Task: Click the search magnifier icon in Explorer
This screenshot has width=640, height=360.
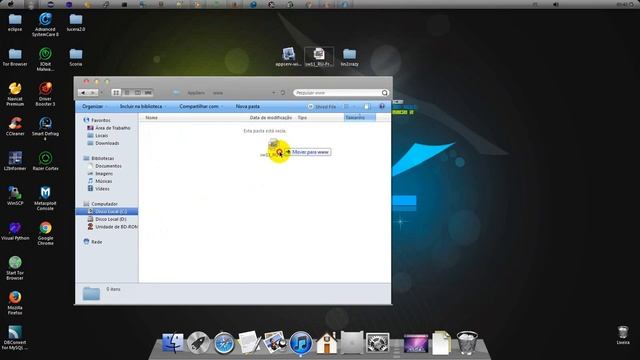Action: click(x=384, y=93)
